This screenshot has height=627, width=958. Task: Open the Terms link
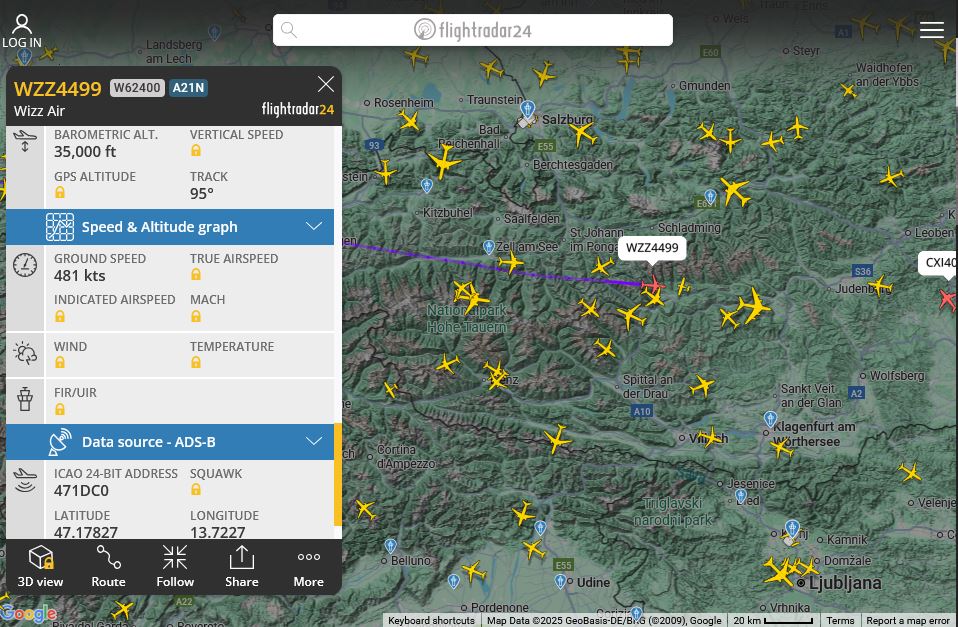point(840,621)
